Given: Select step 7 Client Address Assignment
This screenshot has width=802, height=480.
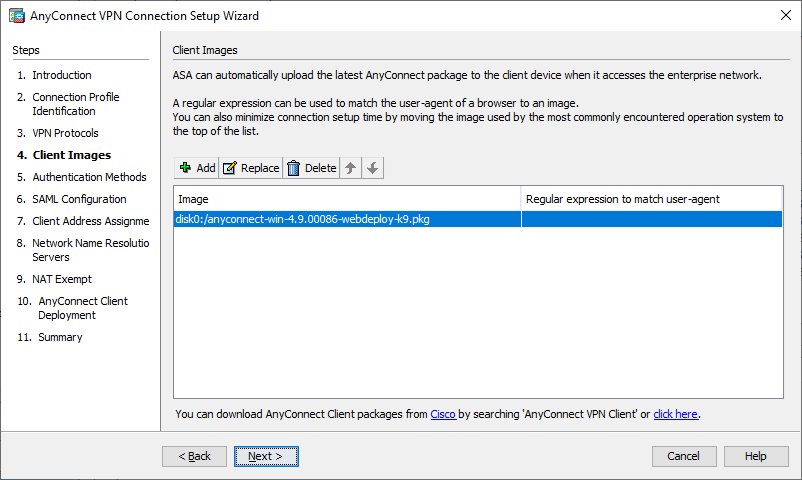Looking at the screenshot, I should 83,221.
